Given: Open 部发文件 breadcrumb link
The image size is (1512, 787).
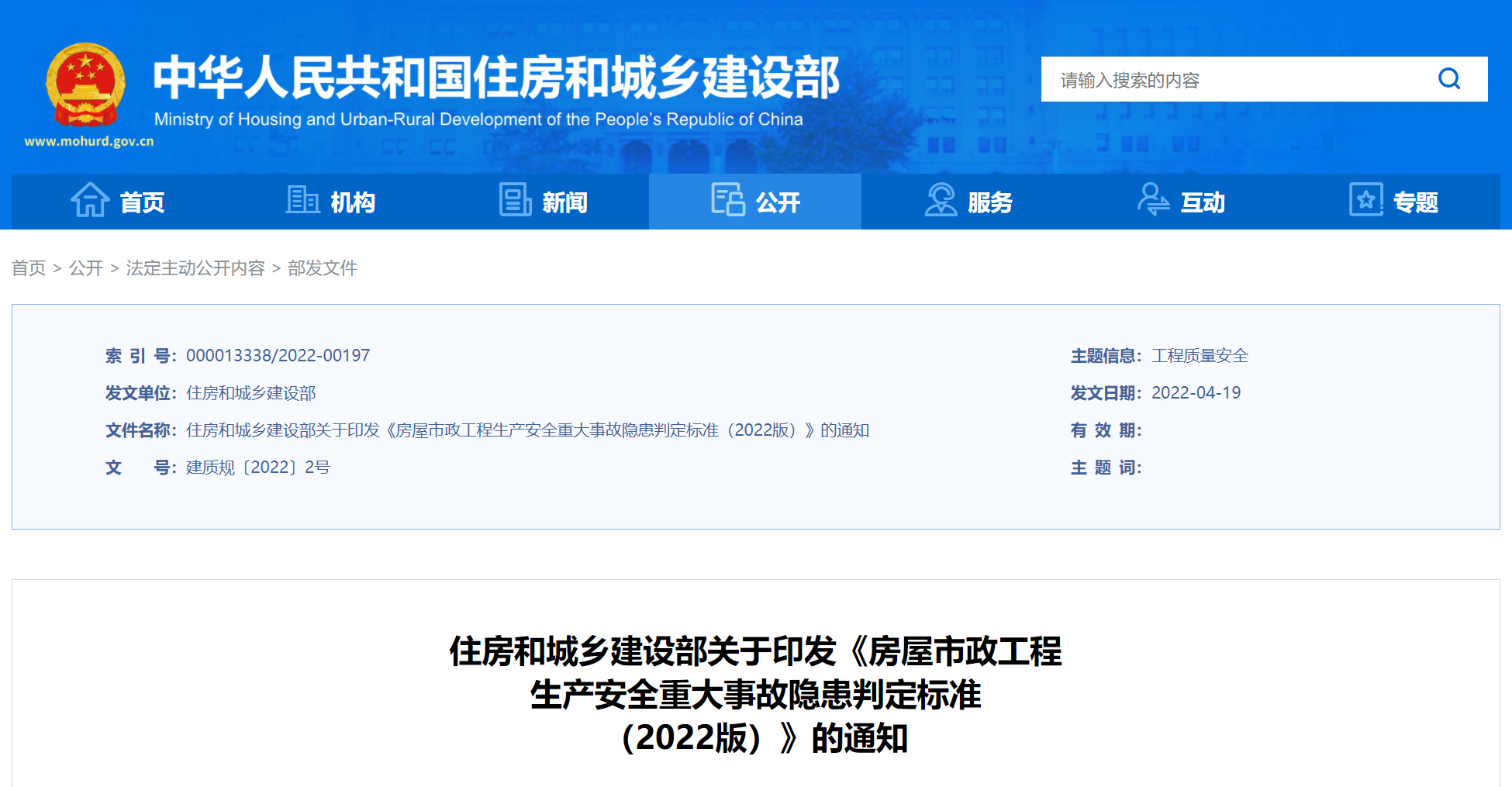Looking at the screenshot, I should [323, 268].
